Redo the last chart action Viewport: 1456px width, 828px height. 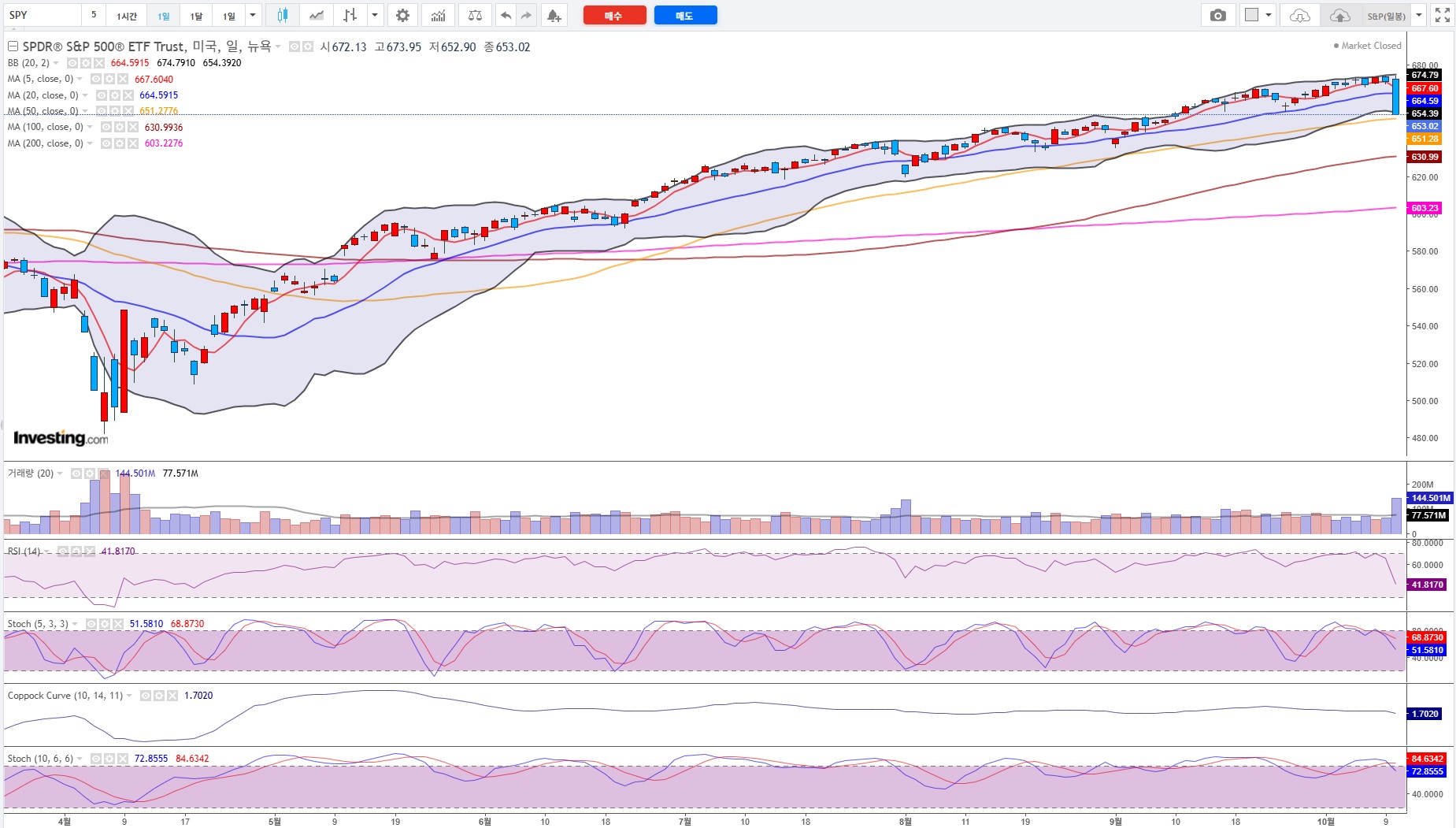(527, 15)
